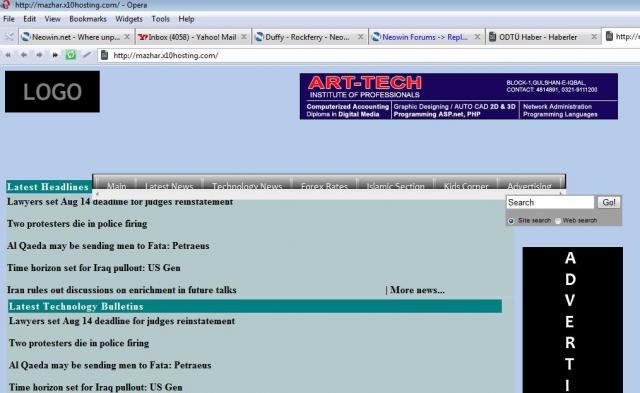This screenshot has width=640, height=393.
Task: Switch to Neowin.net tab
Action: pos(76,37)
